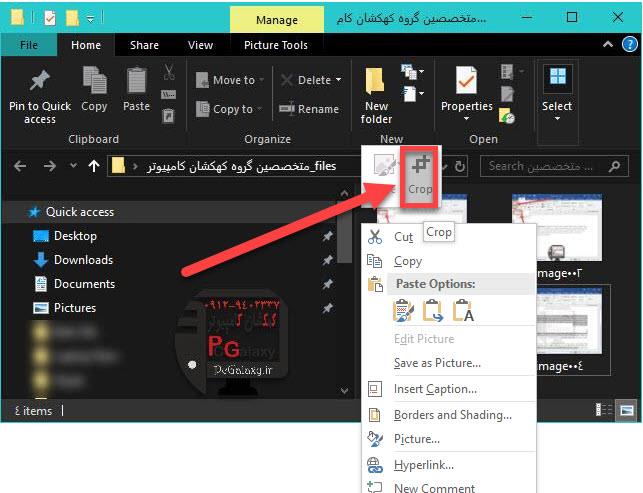Viewport: 643px width, 493px height.
Task: Click navigation pane scroll up arrow
Action: click(x=344, y=193)
